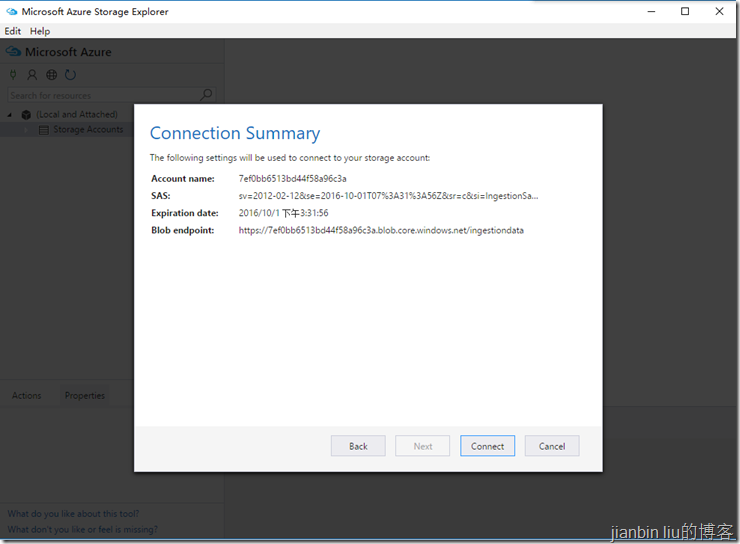The width and height of the screenshot is (740, 544).
Task: Open the Edit menu
Action: click(13, 31)
